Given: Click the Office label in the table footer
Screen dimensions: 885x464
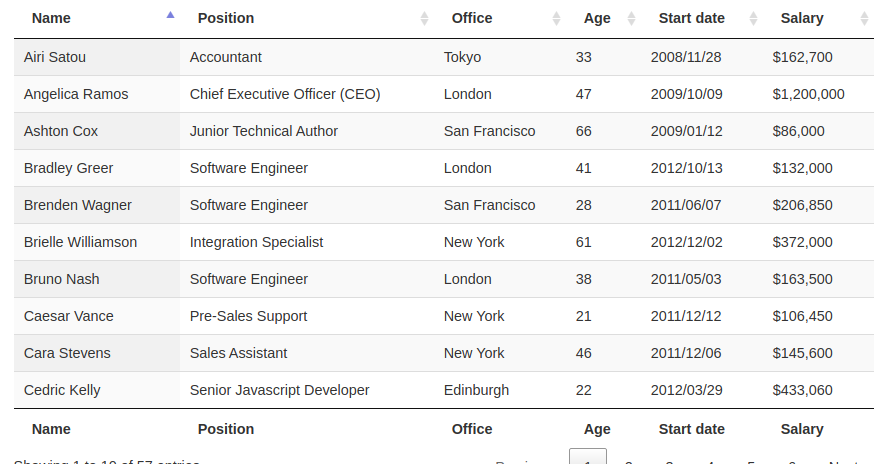Looking at the screenshot, I should 472,429.
